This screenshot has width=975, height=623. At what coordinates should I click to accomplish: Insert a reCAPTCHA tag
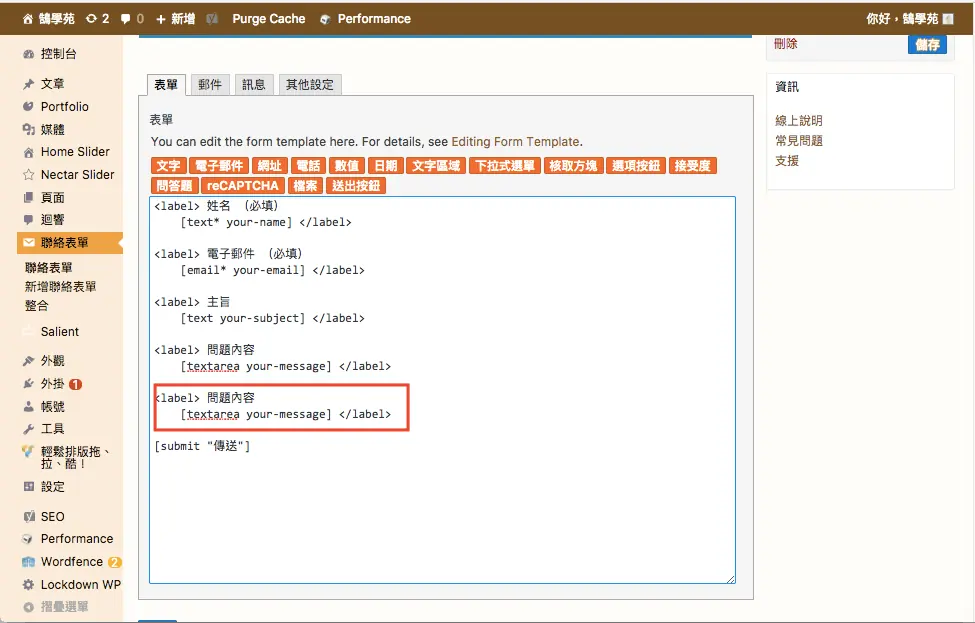coord(243,186)
